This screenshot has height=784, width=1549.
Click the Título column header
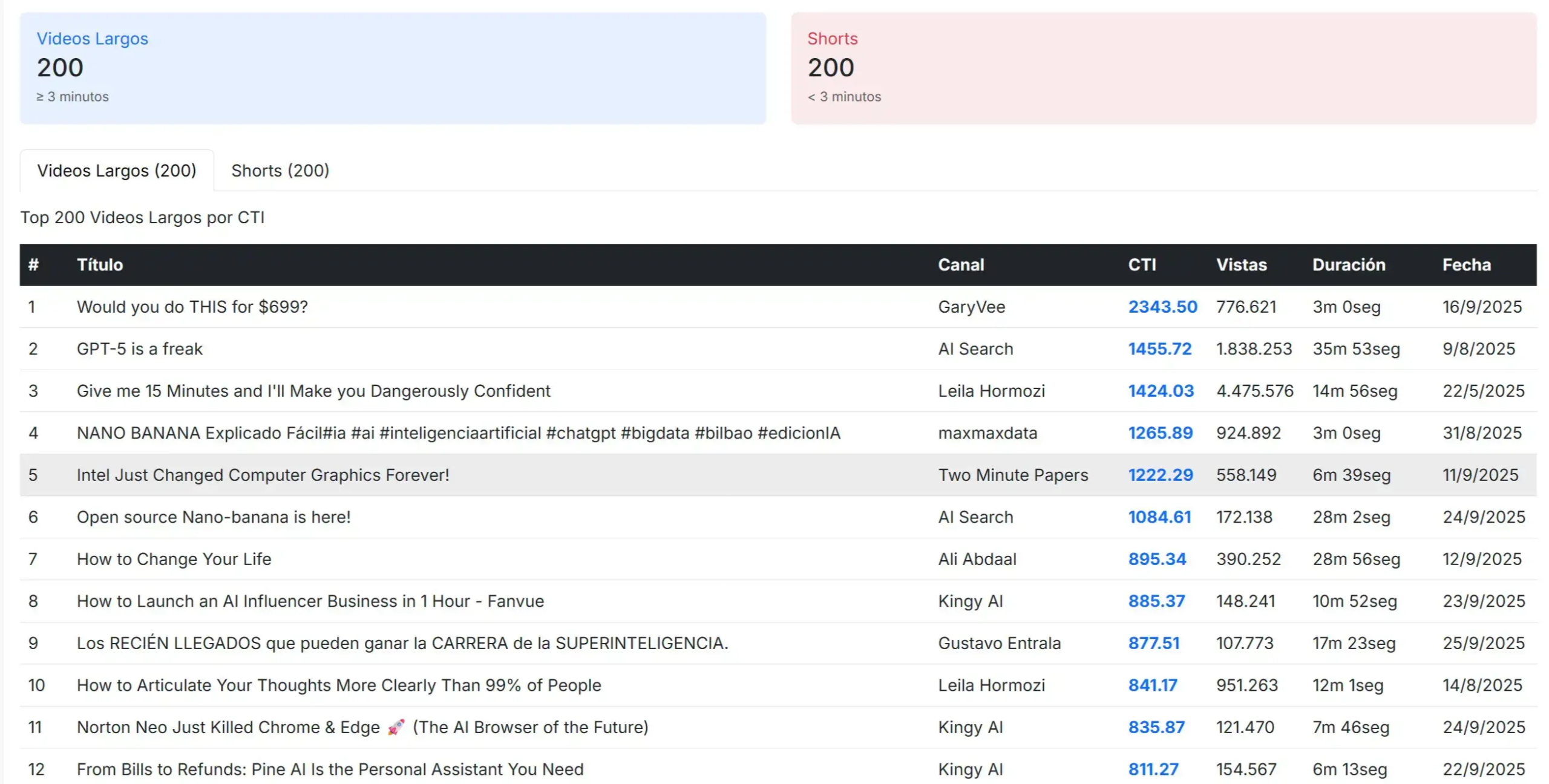(x=100, y=265)
